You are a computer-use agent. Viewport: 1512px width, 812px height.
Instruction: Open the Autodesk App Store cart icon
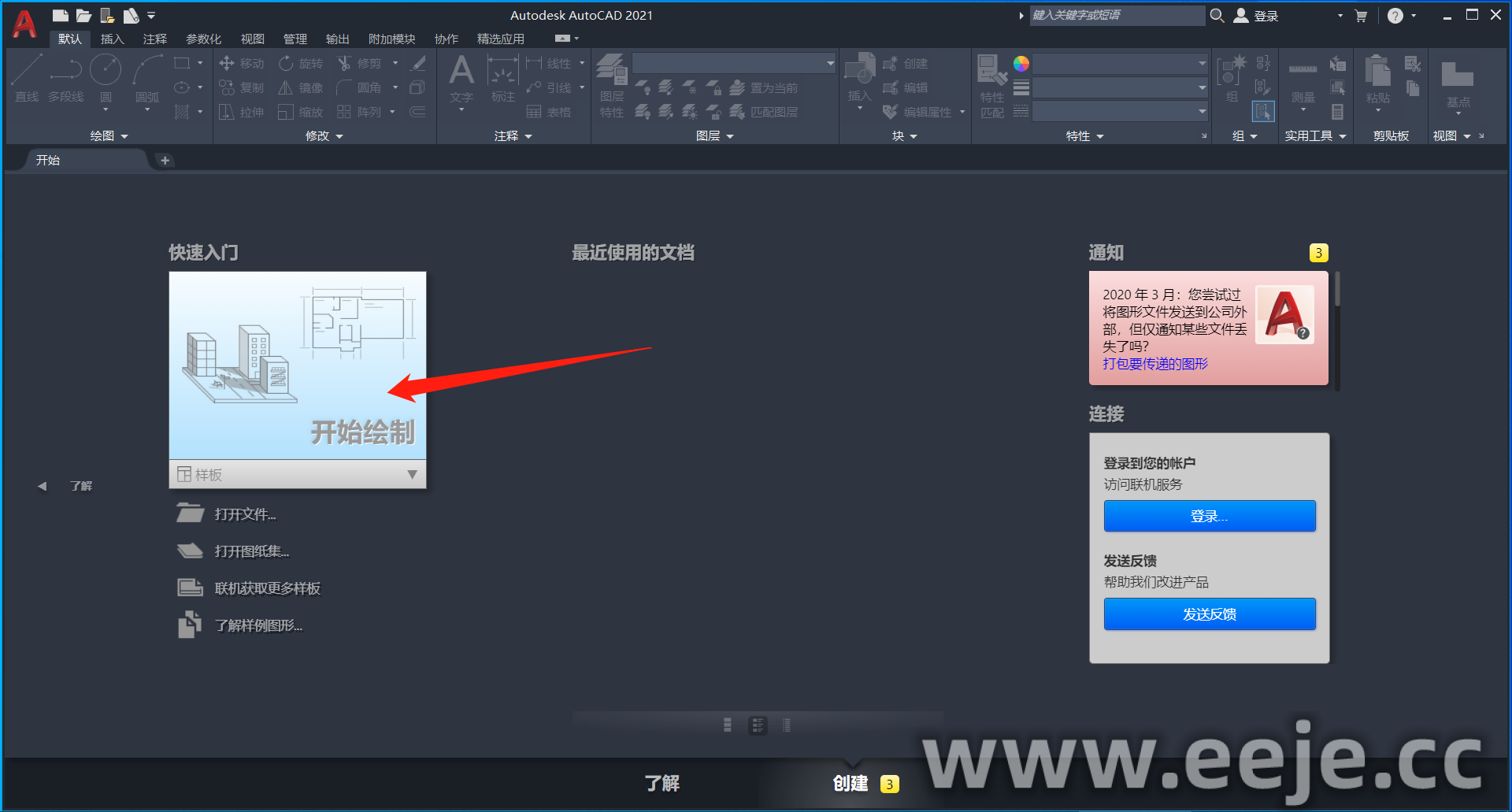(1361, 16)
